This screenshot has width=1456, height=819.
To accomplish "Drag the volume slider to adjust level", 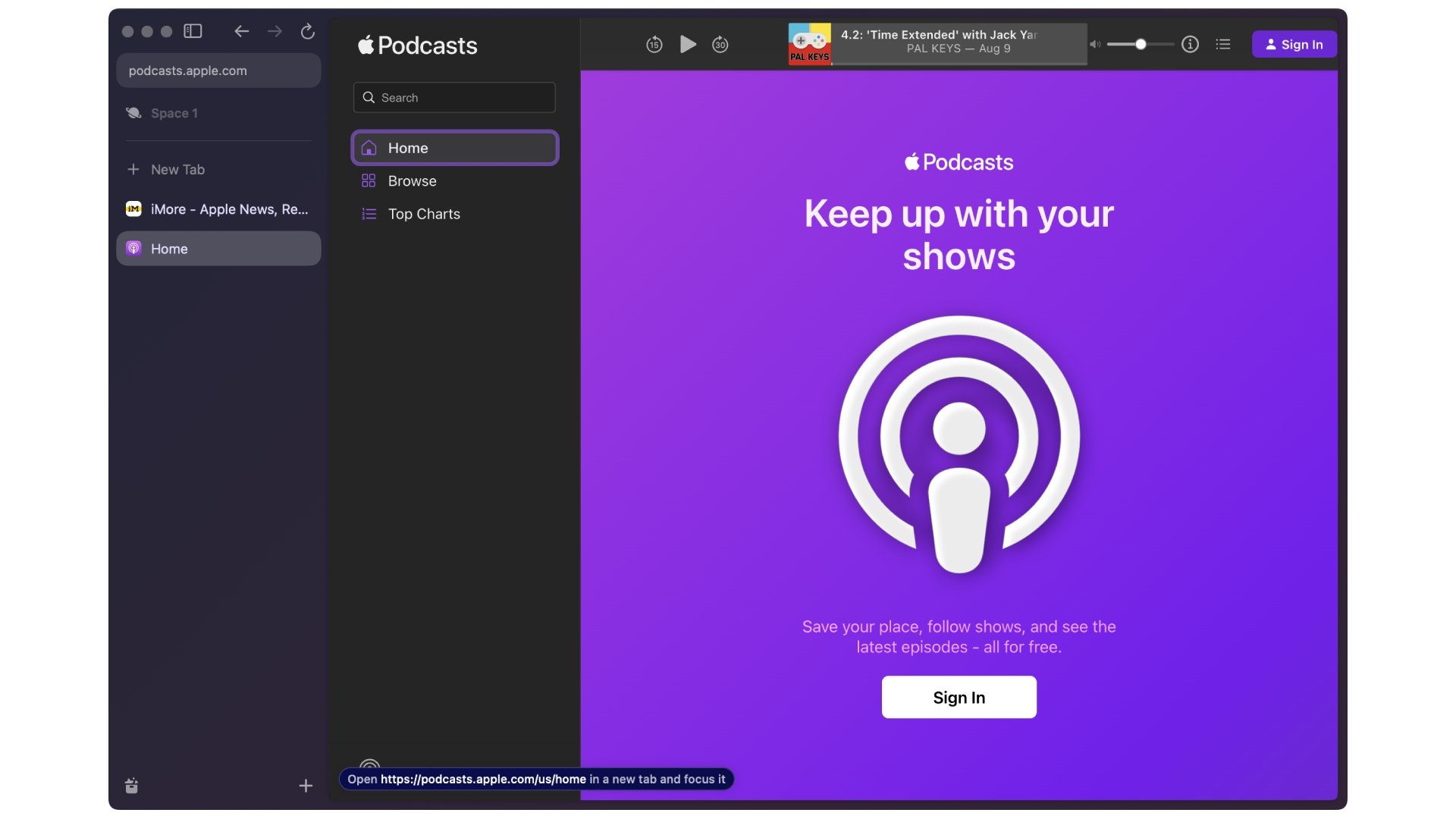I will [x=1138, y=44].
